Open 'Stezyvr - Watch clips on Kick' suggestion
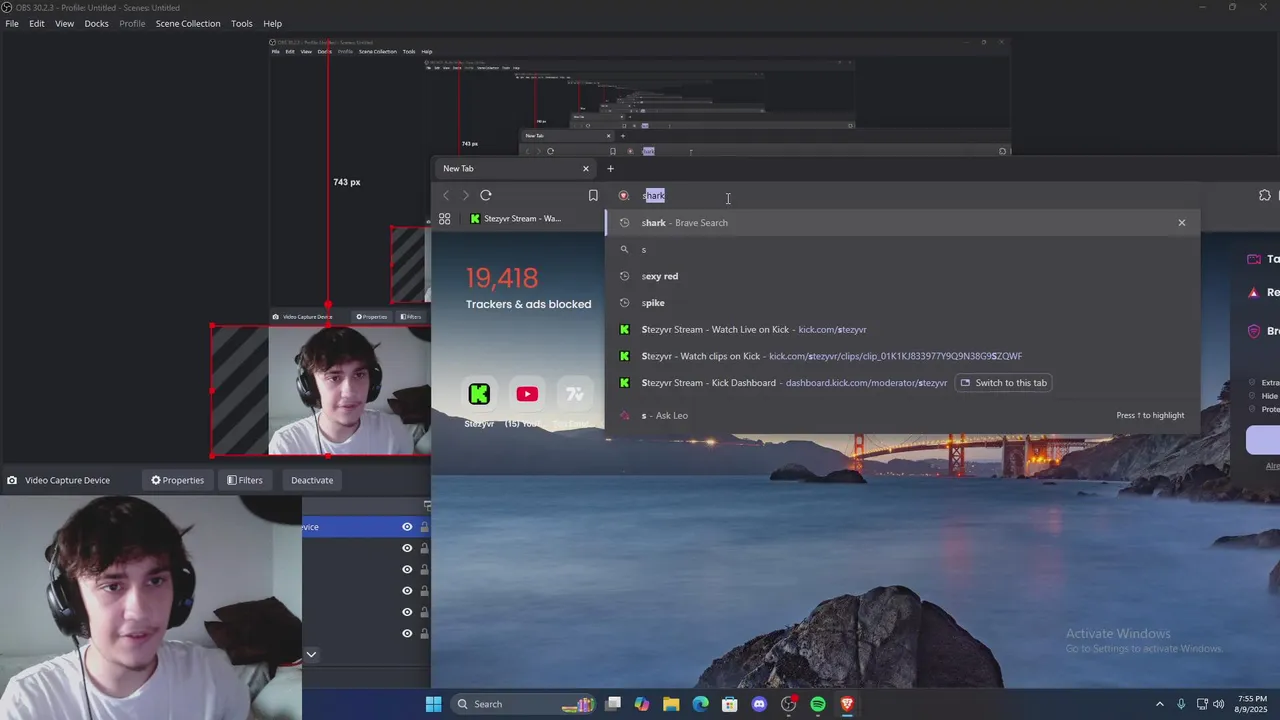 pos(902,356)
